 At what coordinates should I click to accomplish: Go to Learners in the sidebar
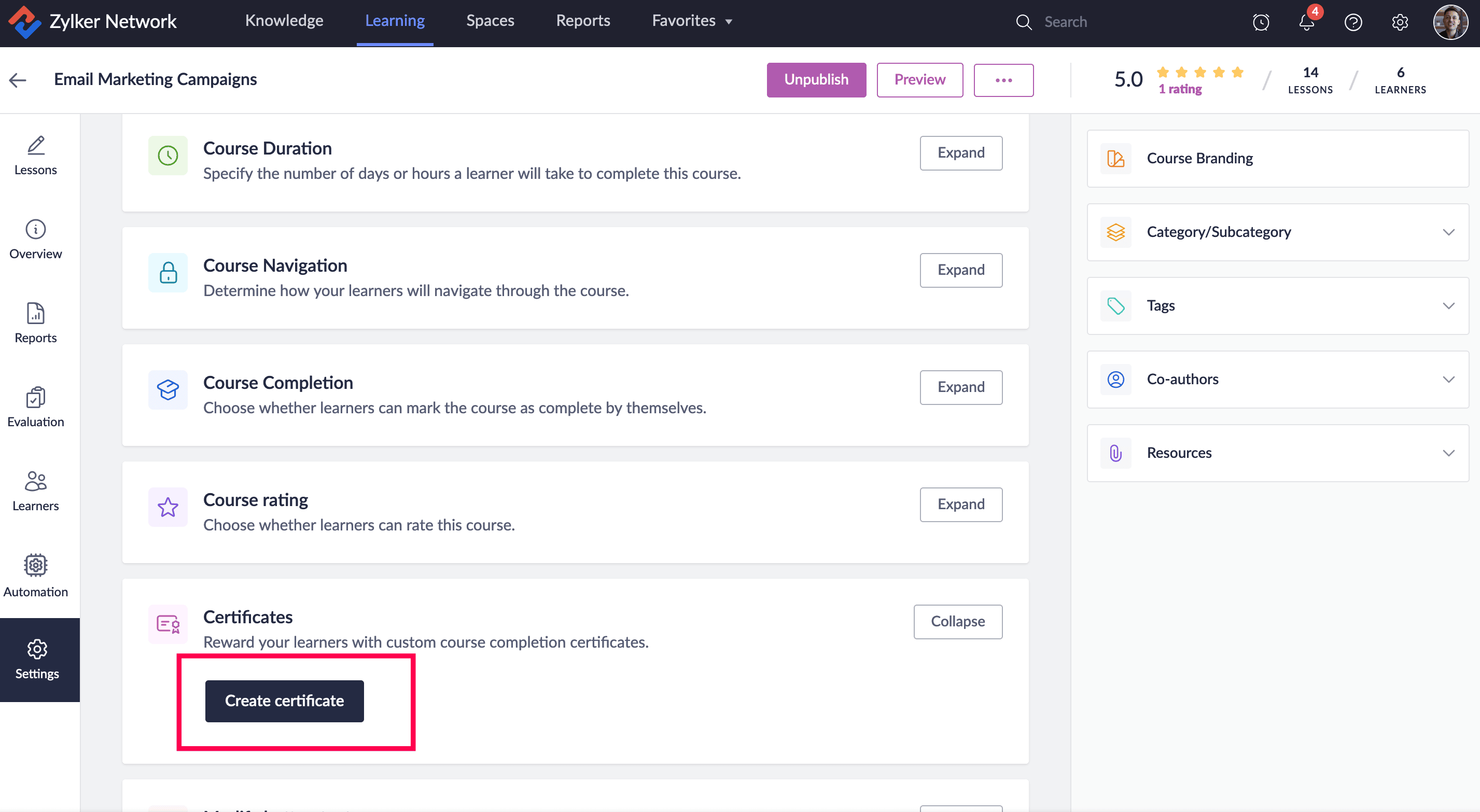point(36,491)
